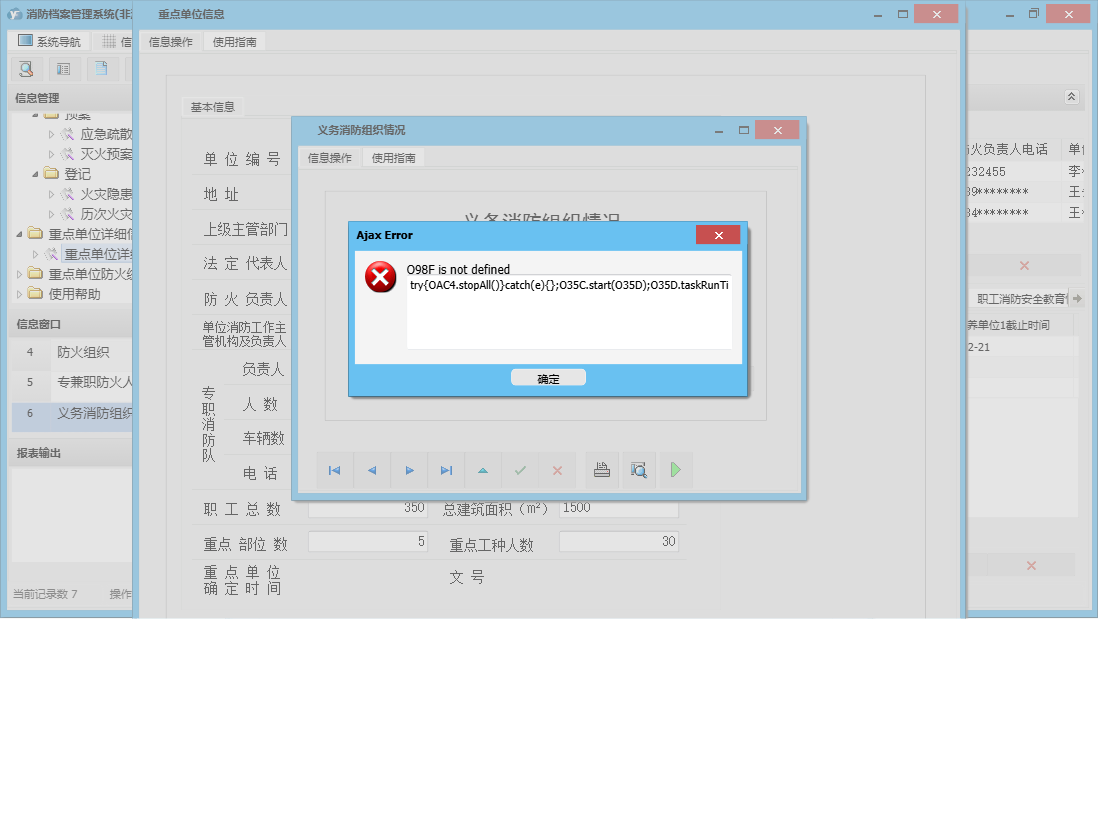Click the green run arrow icon

(675, 470)
